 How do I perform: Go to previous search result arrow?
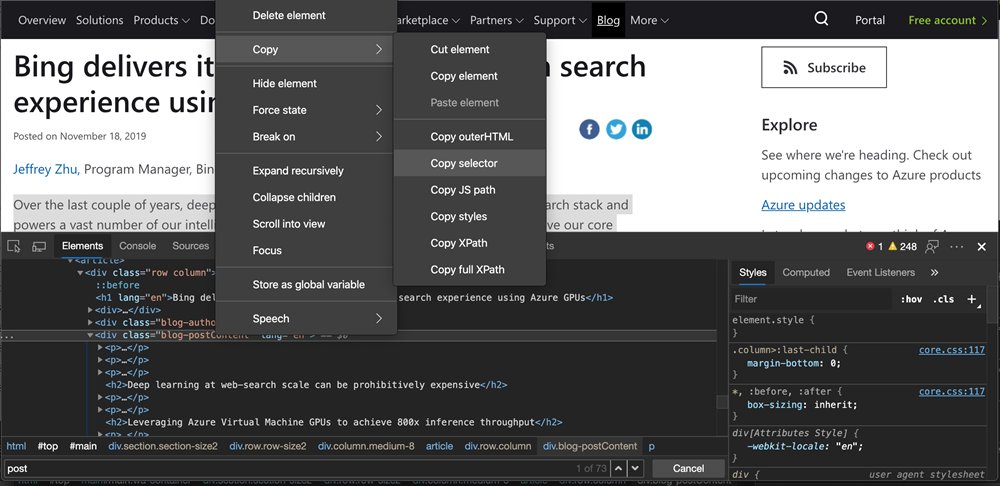(x=618, y=469)
